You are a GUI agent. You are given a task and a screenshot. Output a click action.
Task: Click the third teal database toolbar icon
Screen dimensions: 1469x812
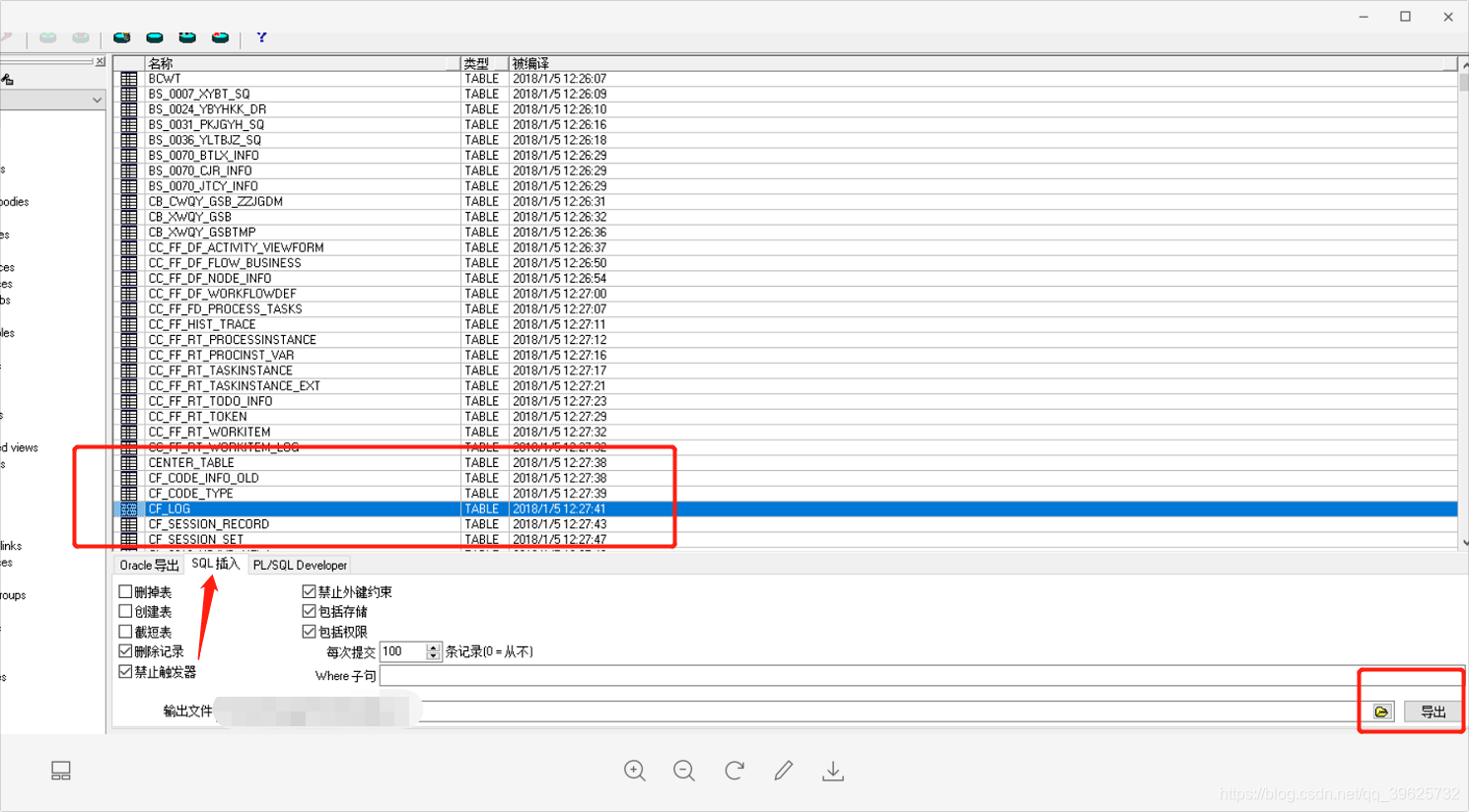click(x=187, y=36)
